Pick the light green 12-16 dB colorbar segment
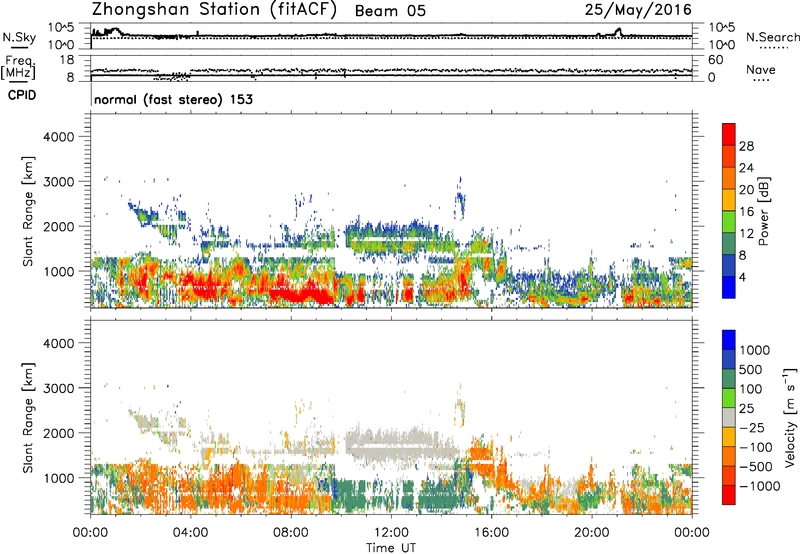800x554 pixels. (729, 222)
